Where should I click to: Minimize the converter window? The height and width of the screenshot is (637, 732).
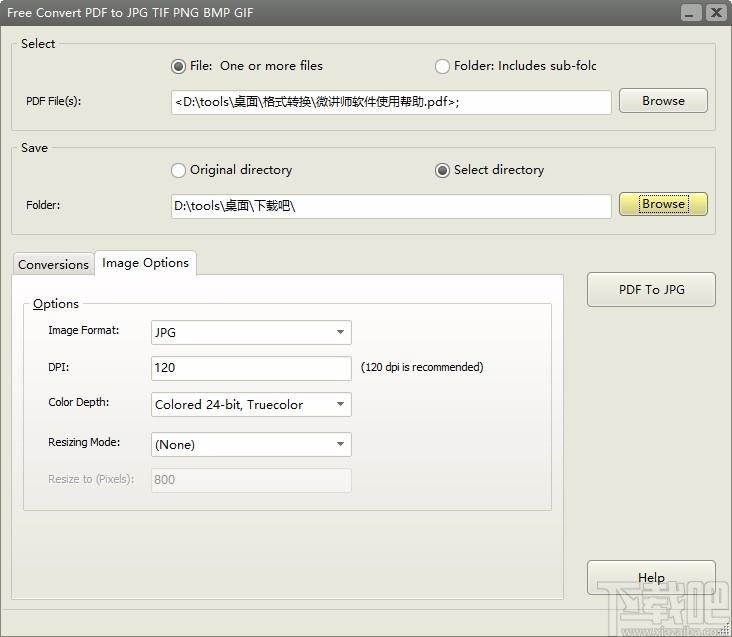pos(690,13)
